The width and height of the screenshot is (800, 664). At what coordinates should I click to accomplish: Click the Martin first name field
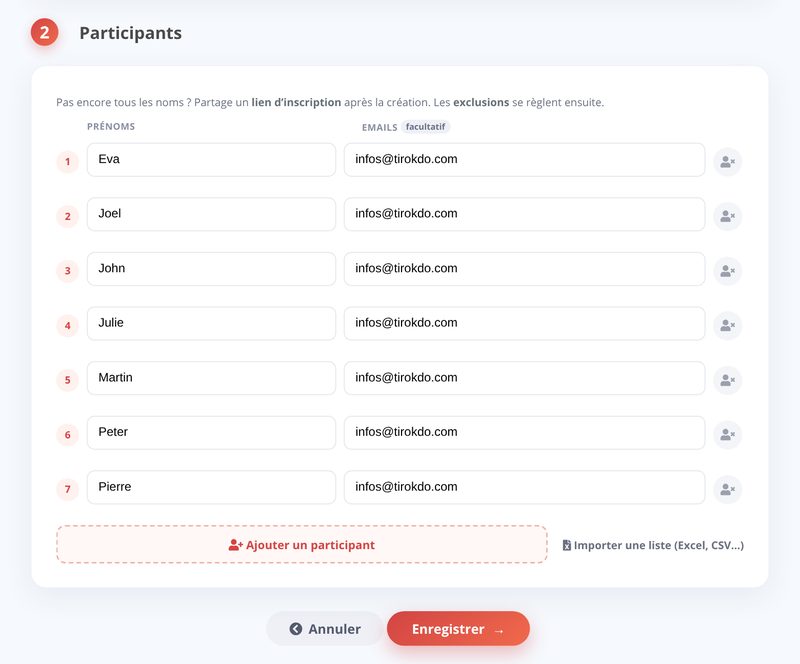tap(211, 378)
